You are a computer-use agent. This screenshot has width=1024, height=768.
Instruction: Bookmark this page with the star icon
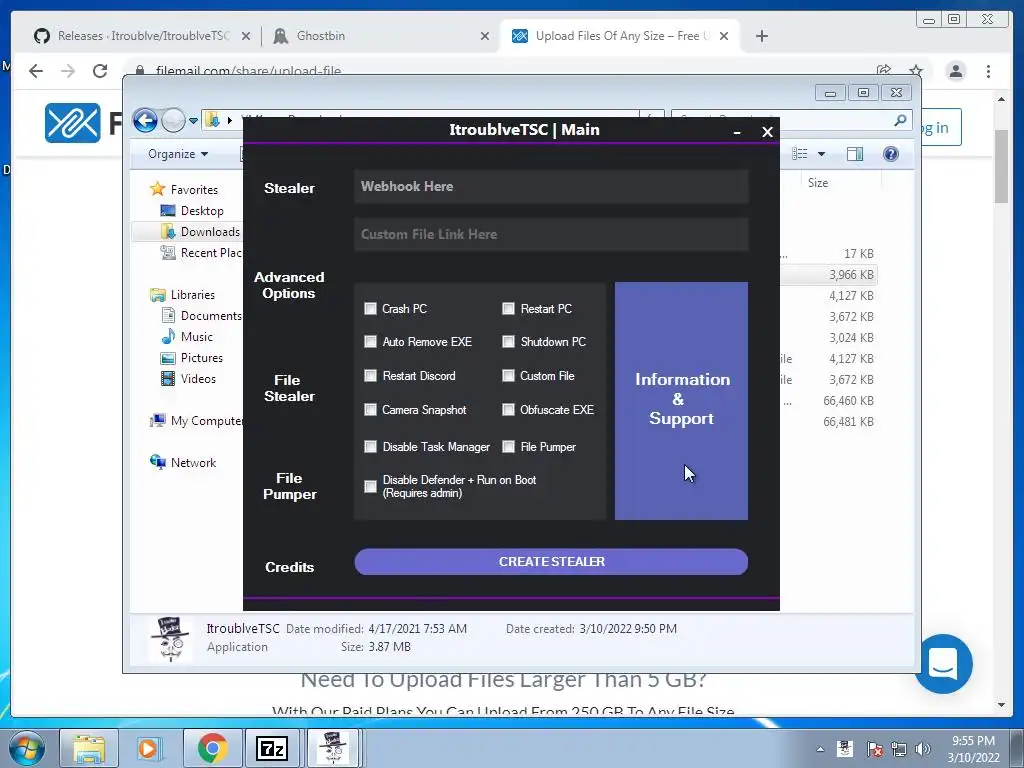pos(916,71)
